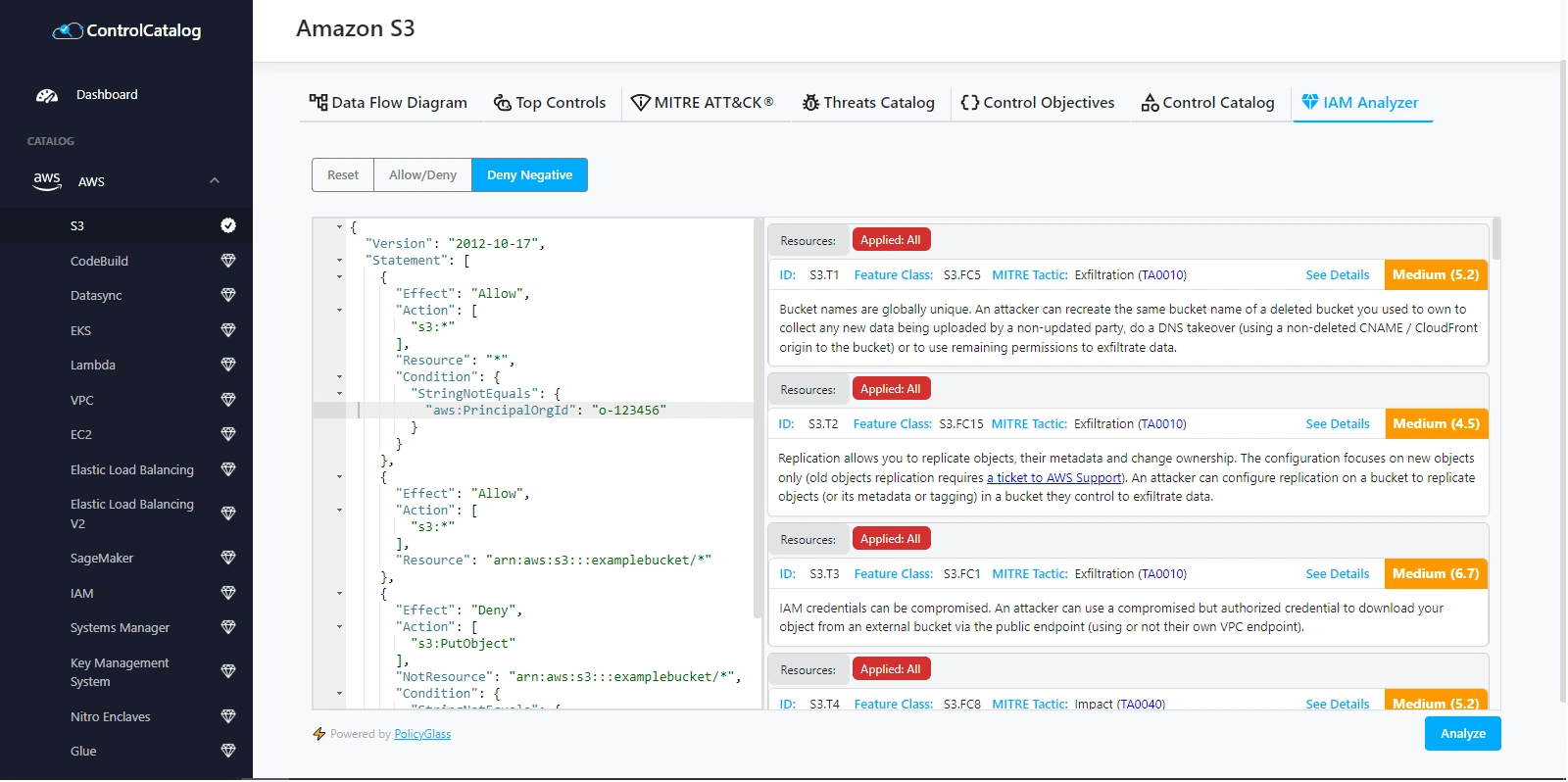Click the ControlCatalog cloud logo
Viewport: 1568px width, 782px height.
(x=68, y=31)
